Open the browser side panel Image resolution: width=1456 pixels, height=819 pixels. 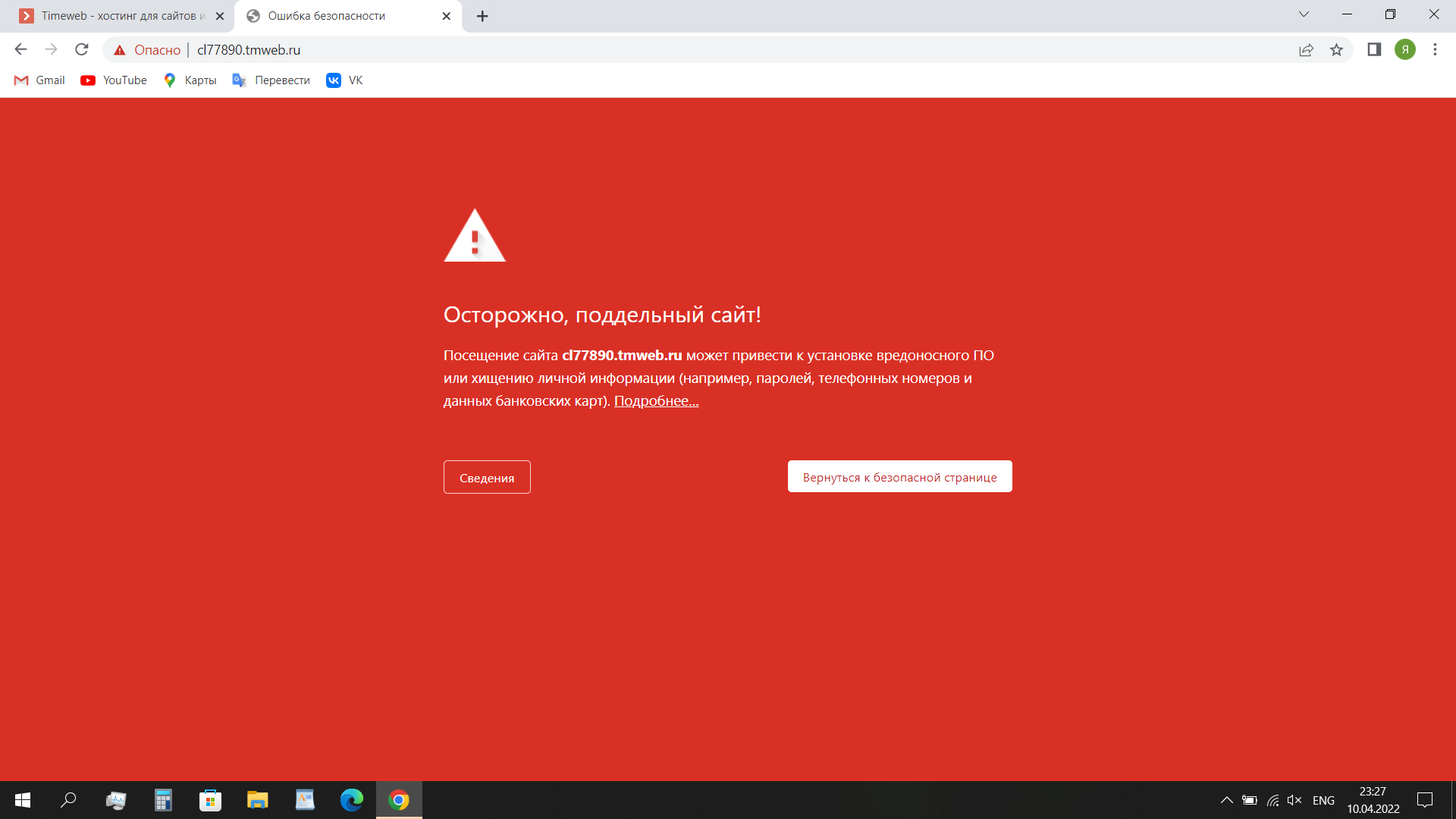click(x=1374, y=50)
